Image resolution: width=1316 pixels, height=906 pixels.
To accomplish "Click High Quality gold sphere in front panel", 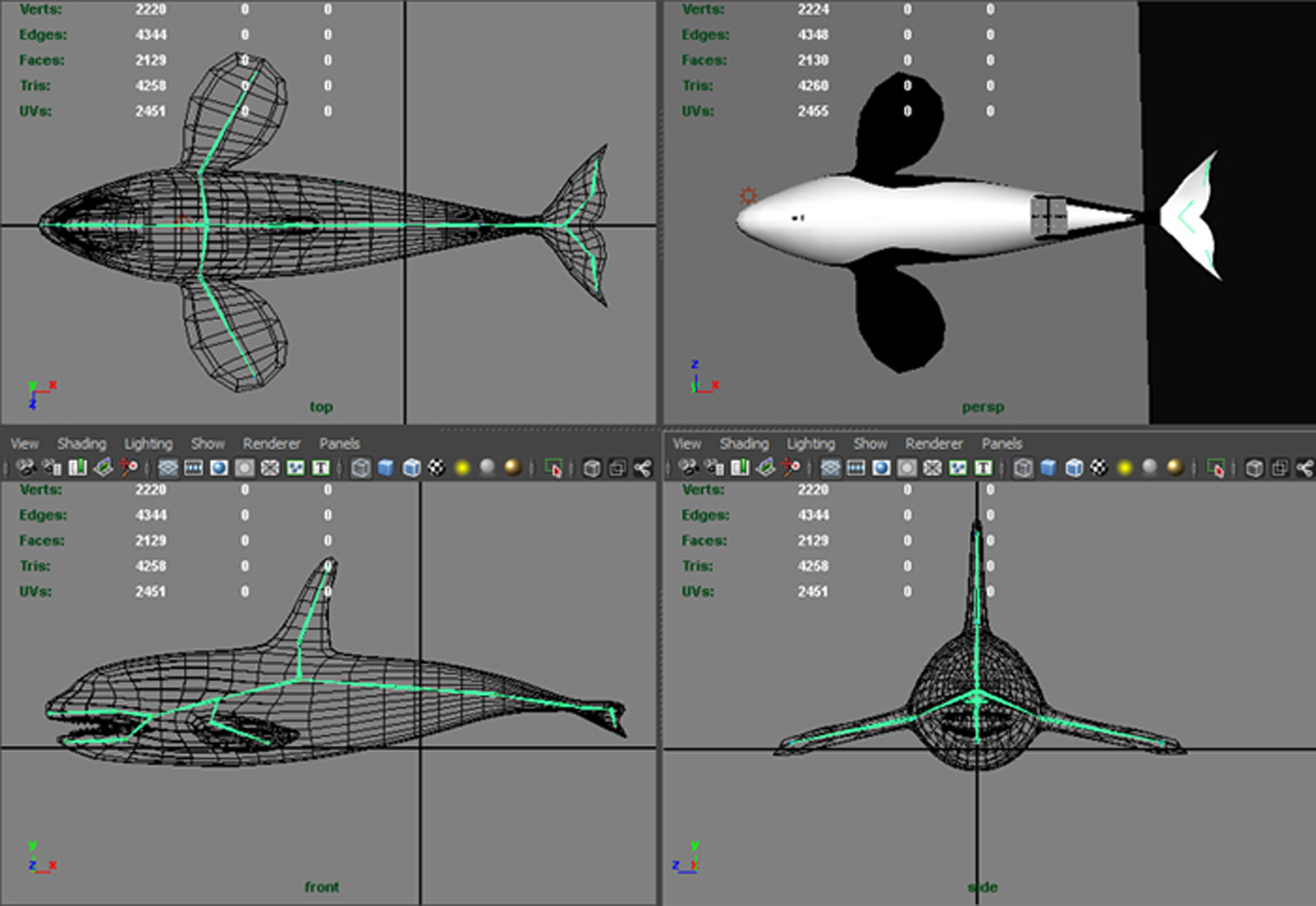I will pyautogui.click(x=513, y=468).
